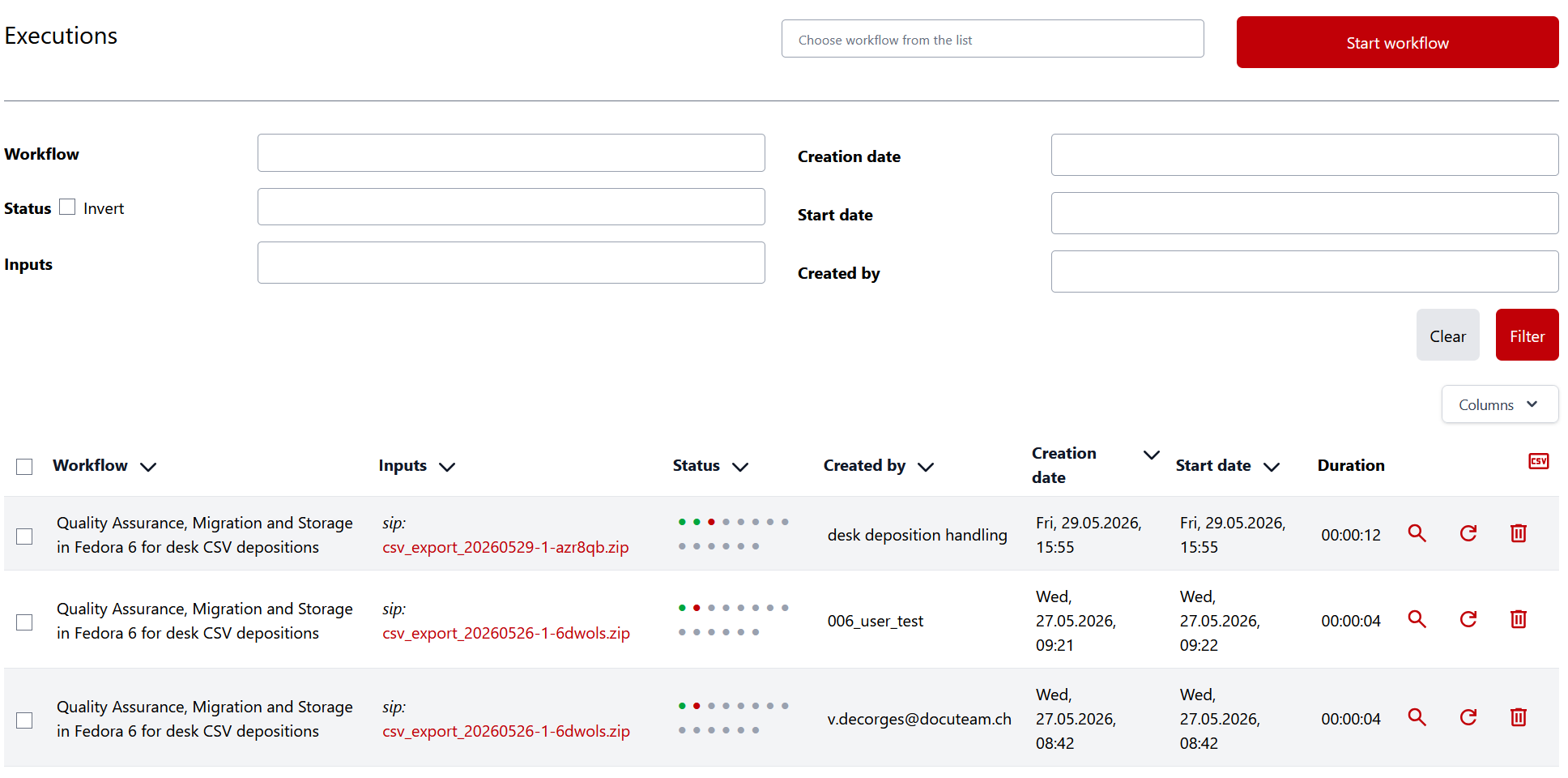Screen dimensions: 1568x778
Task: Sort by Workflow column arrow
Action: tap(148, 467)
